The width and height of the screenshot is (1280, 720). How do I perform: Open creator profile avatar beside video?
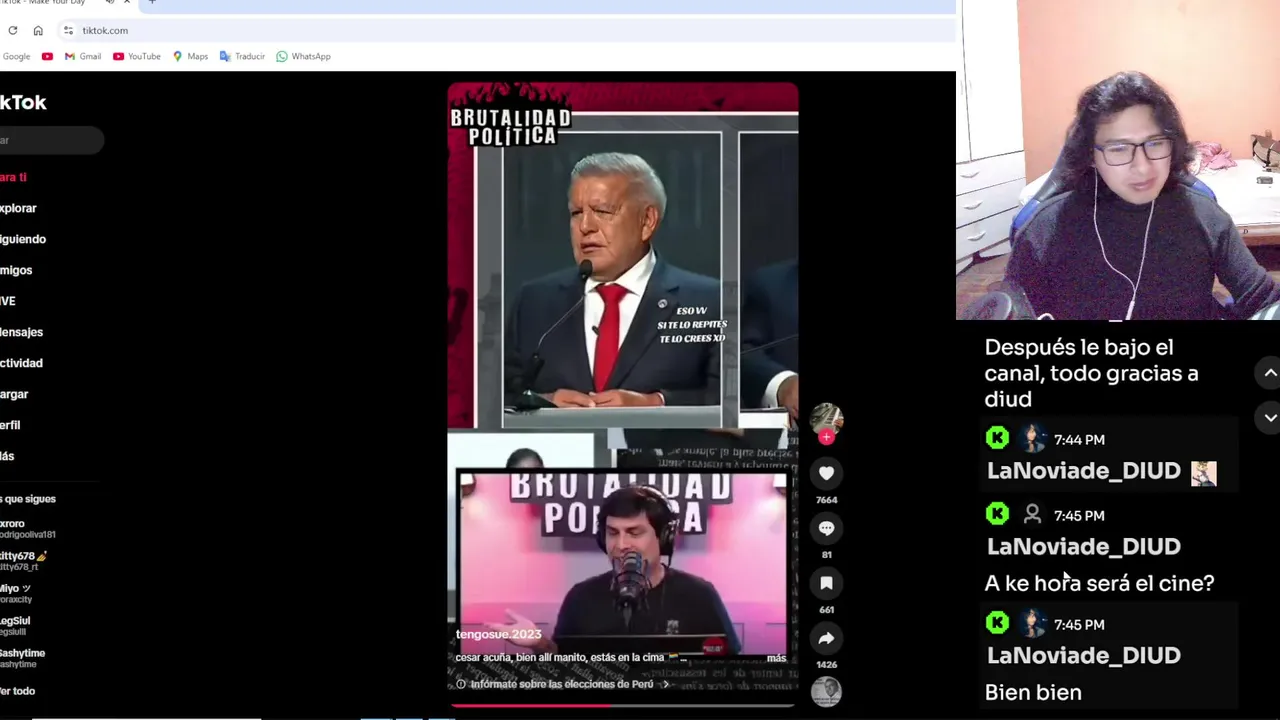[x=826, y=419]
